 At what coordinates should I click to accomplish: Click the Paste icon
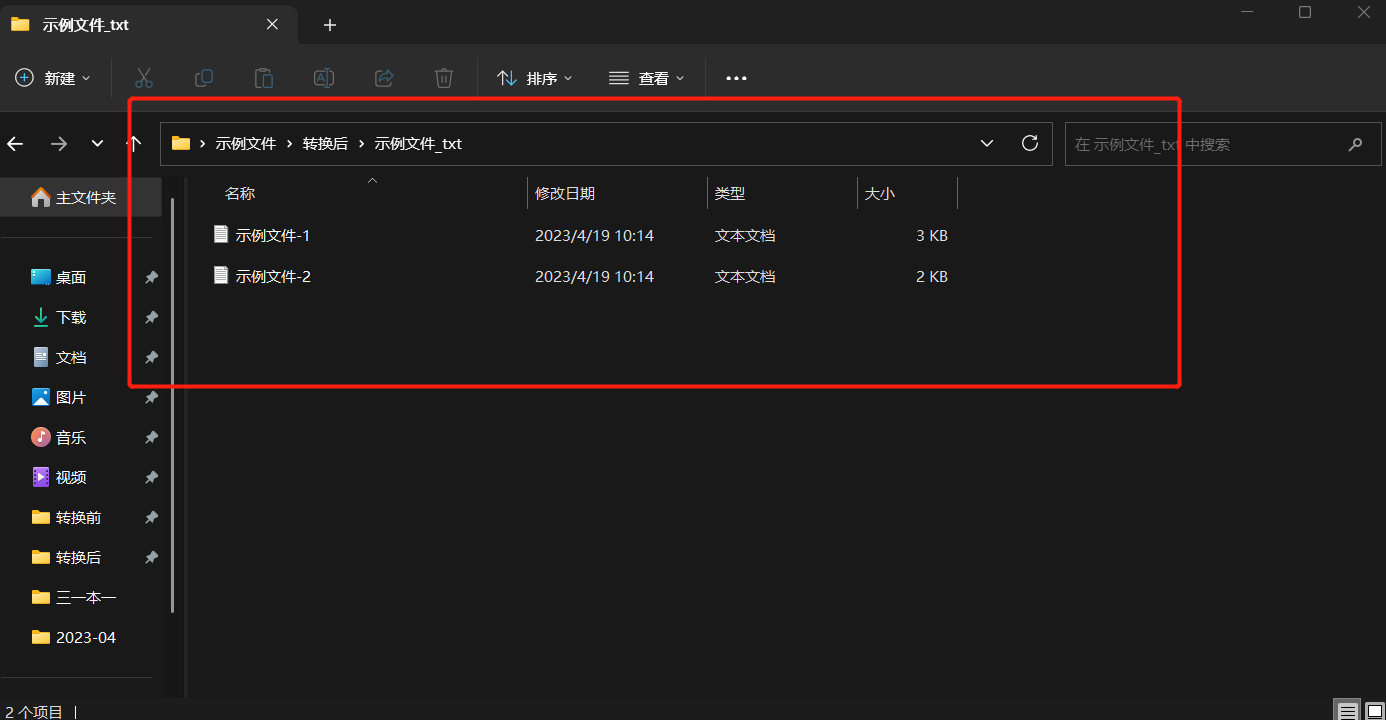click(263, 77)
